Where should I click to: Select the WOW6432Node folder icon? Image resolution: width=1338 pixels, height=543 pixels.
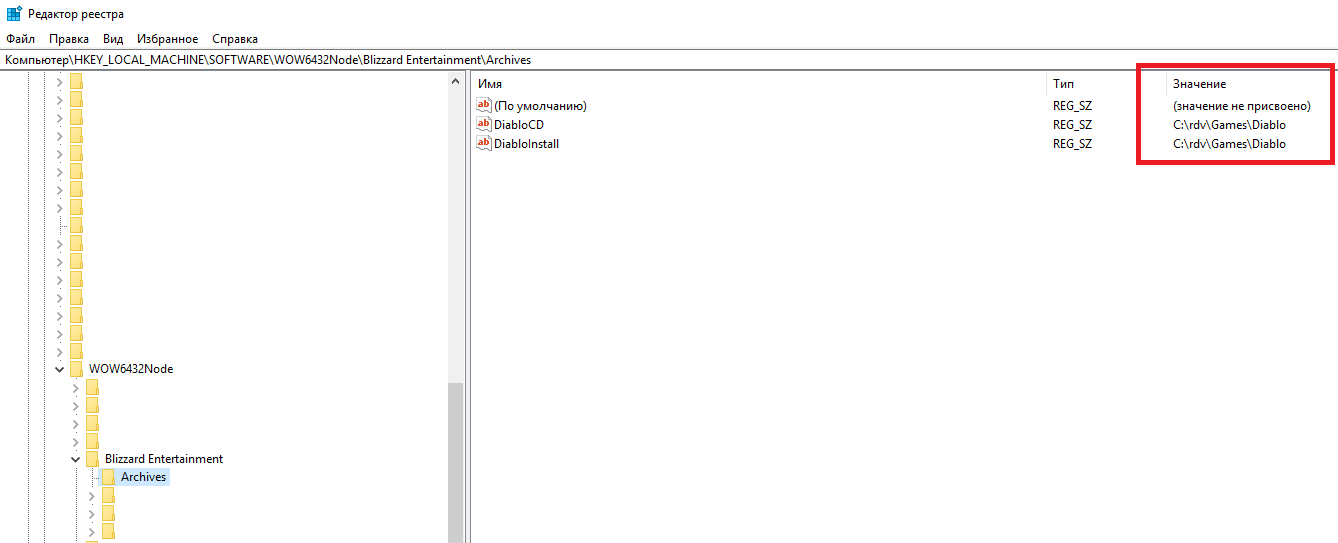[x=76, y=369]
